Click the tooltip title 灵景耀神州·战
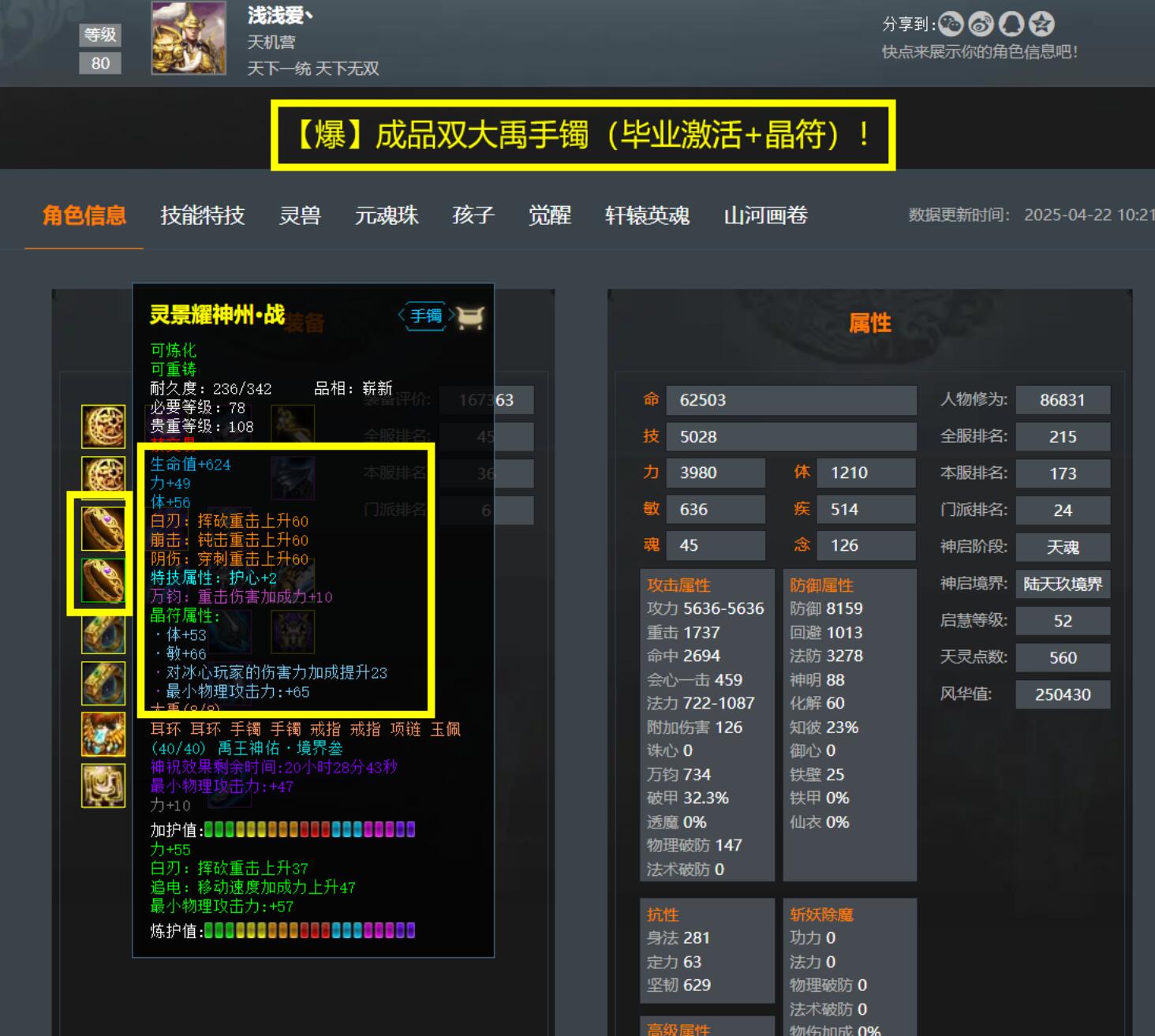Screen dimensions: 1155x1036 [217, 314]
